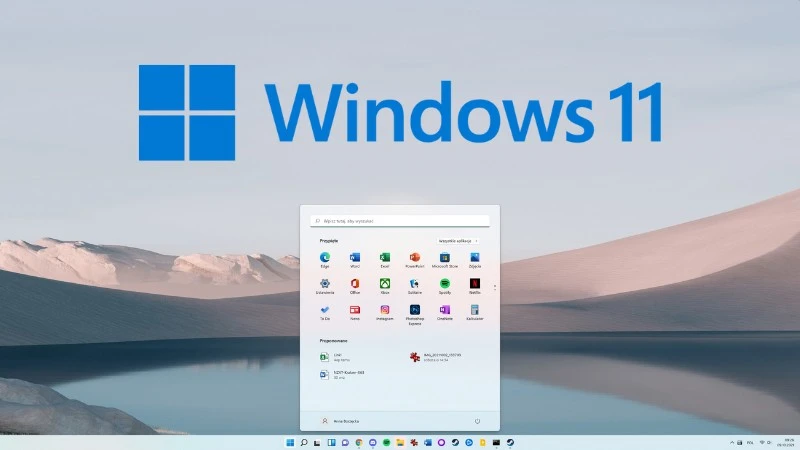Screen dimensions: 800x450
Task: Open the To Do app
Action: [324, 312]
